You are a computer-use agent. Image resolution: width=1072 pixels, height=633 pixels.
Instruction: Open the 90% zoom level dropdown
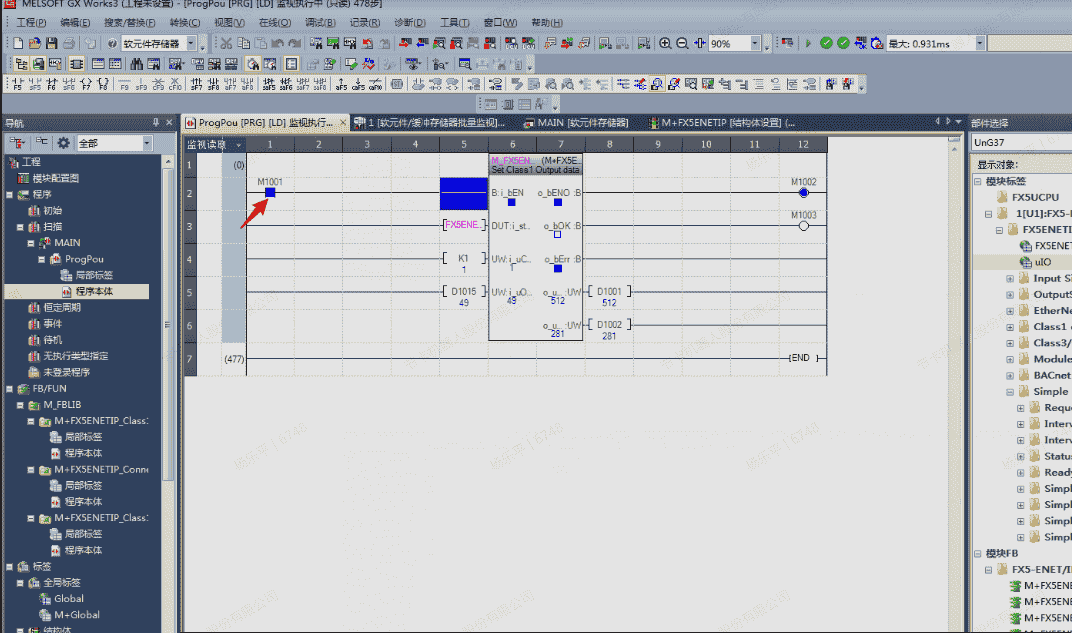point(755,44)
